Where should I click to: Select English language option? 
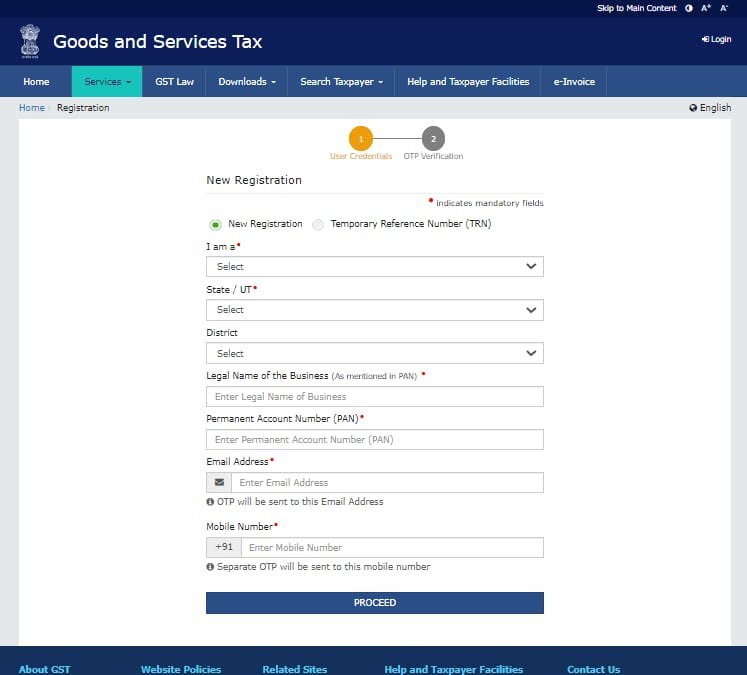point(715,108)
